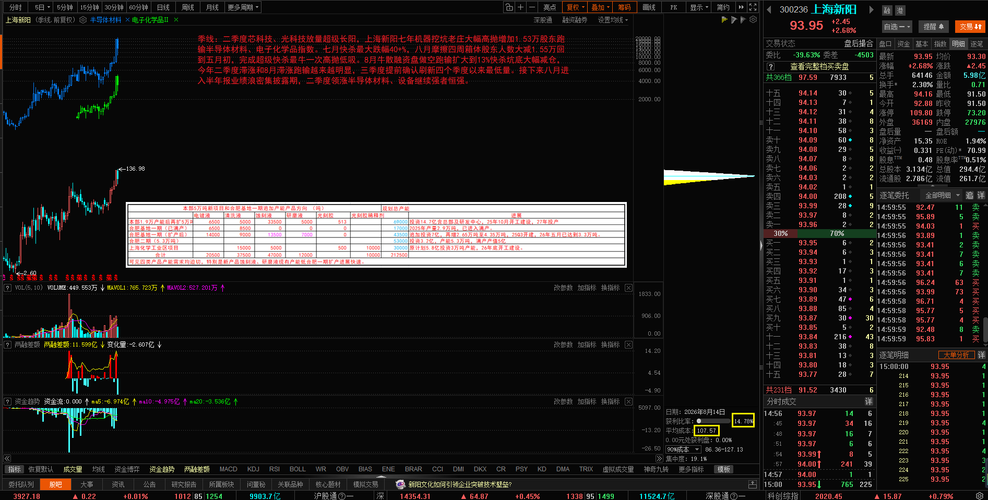Open help icon for 两融差额 indicator
Image resolution: width=988 pixels, height=500 pixels.
click(x=7, y=344)
